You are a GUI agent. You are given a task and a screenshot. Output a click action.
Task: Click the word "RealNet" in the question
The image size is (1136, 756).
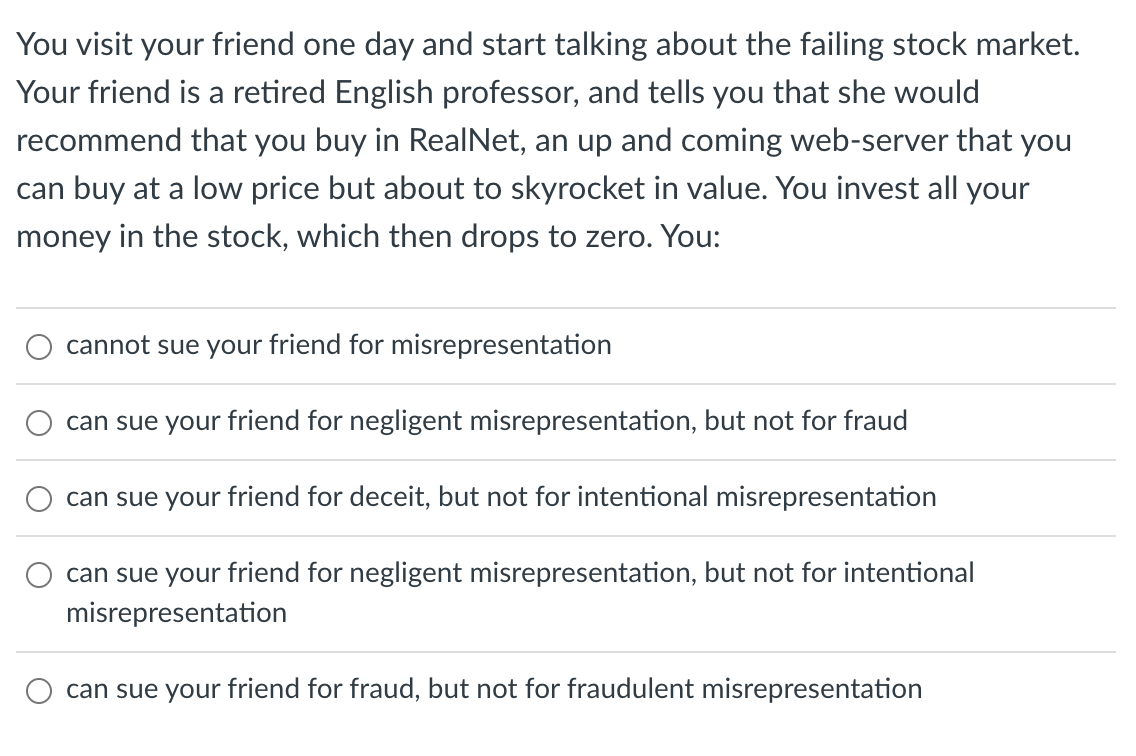coord(466,140)
